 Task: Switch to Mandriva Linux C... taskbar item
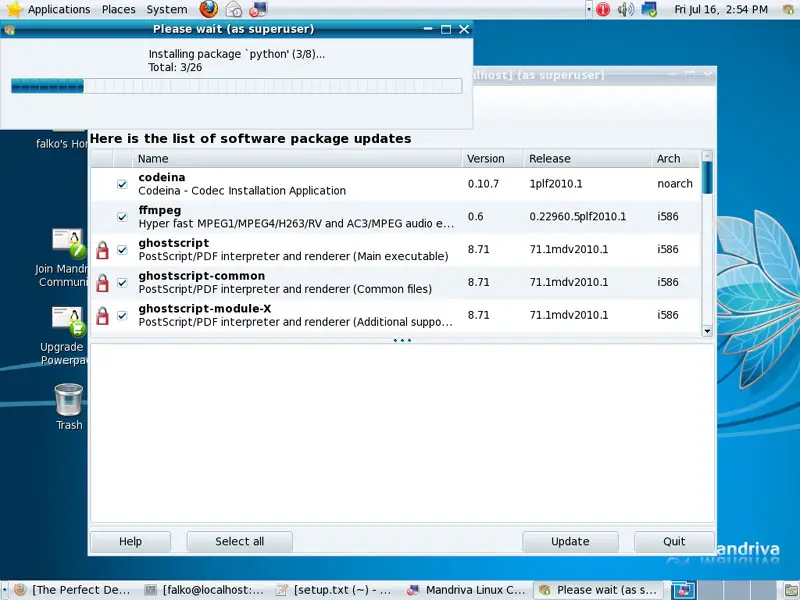467,590
